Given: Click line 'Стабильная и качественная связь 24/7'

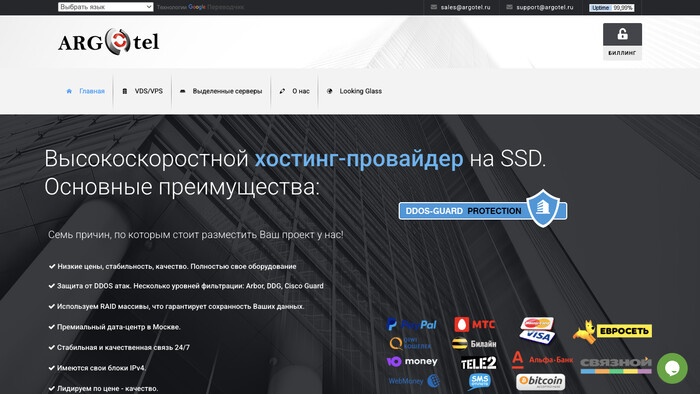Looking at the screenshot, I should tap(123, 348).
